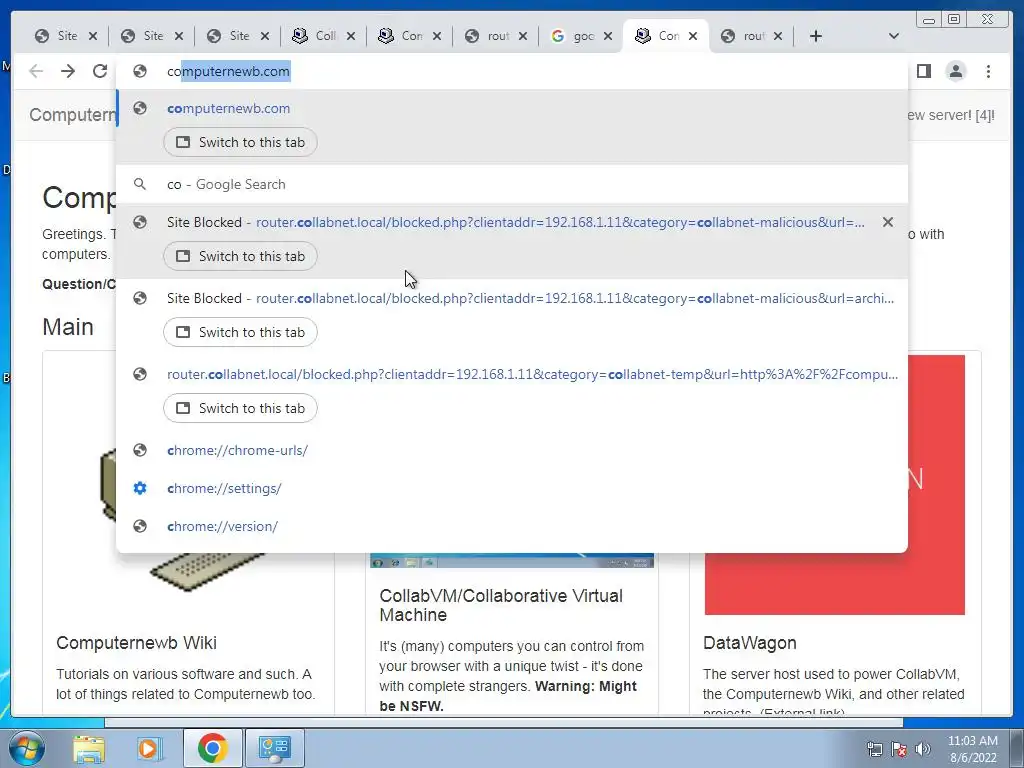Open the Action Center flag icon

899,749
